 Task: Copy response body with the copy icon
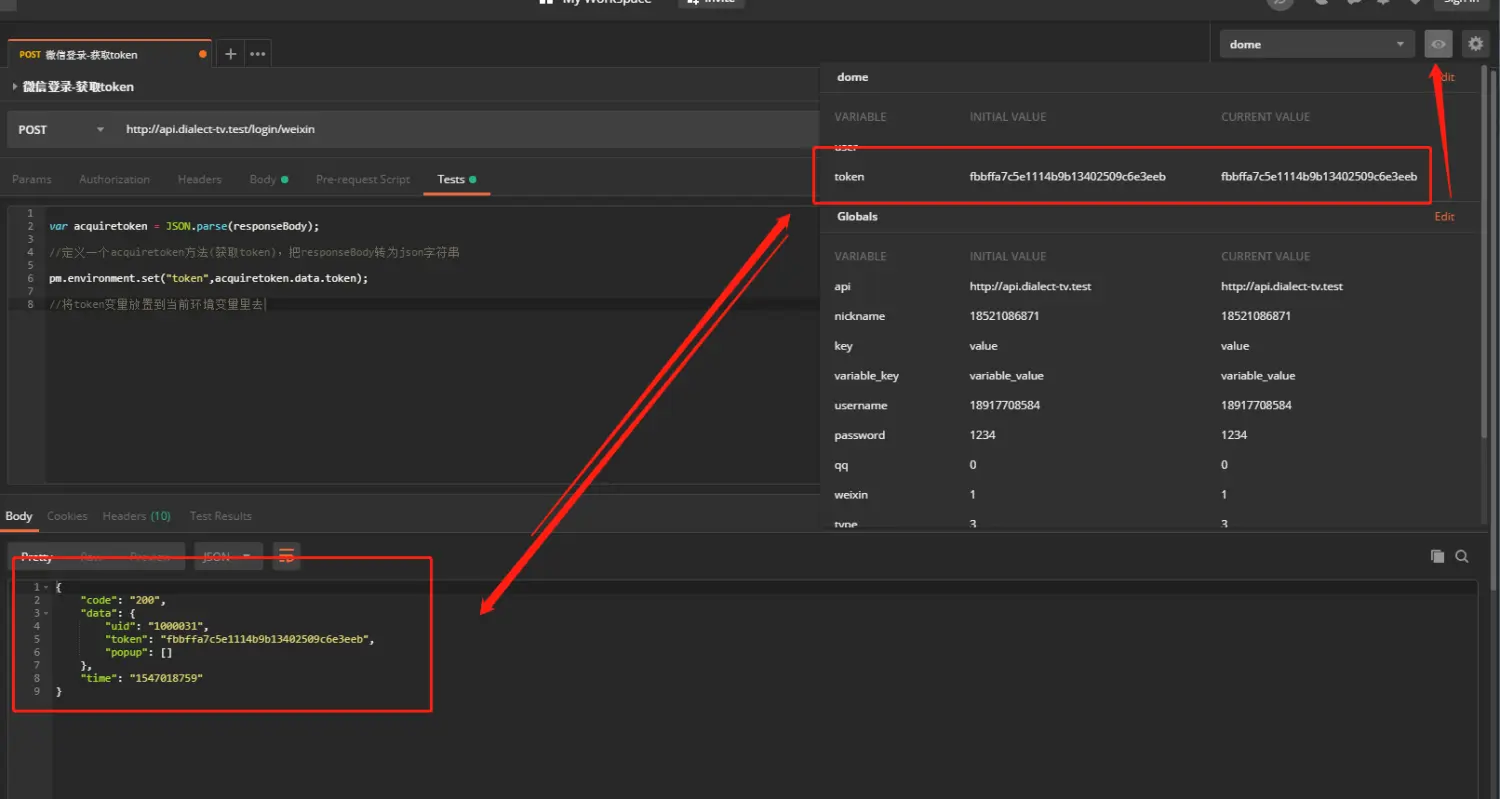[x=1438, y=556]
